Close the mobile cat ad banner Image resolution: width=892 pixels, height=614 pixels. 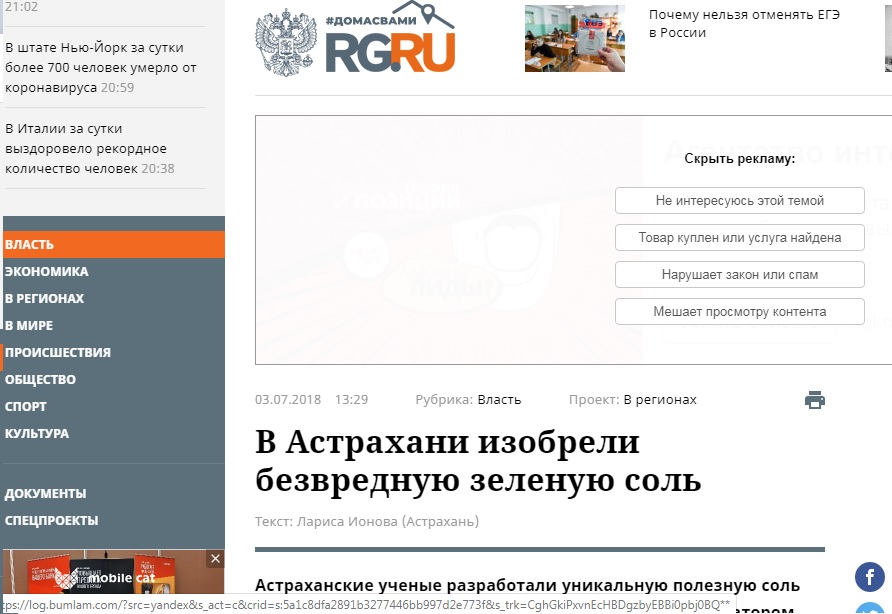click(215, 557)
